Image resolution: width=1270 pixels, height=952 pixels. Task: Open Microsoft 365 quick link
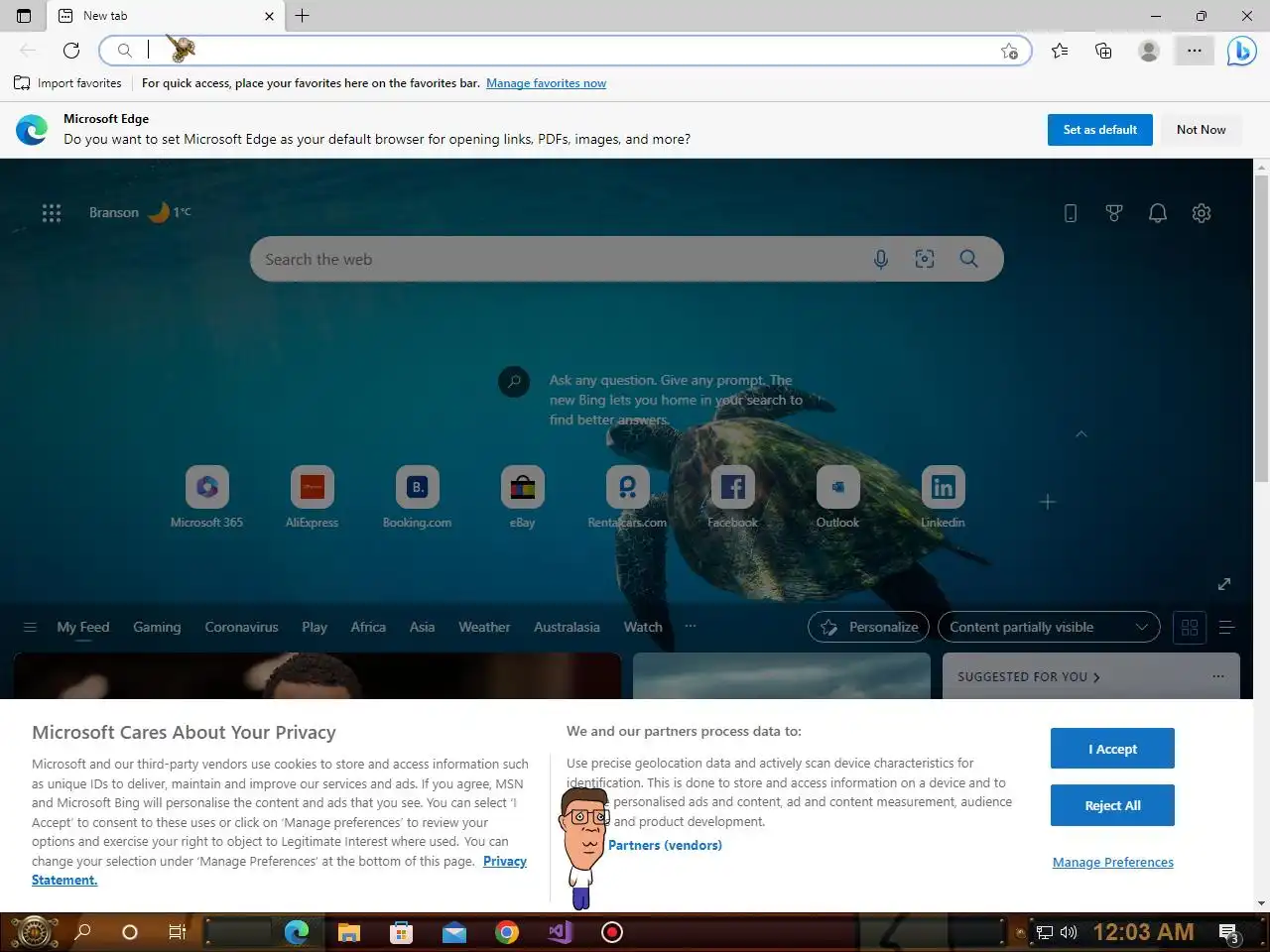pyautogui.click(x=207, y=497)
